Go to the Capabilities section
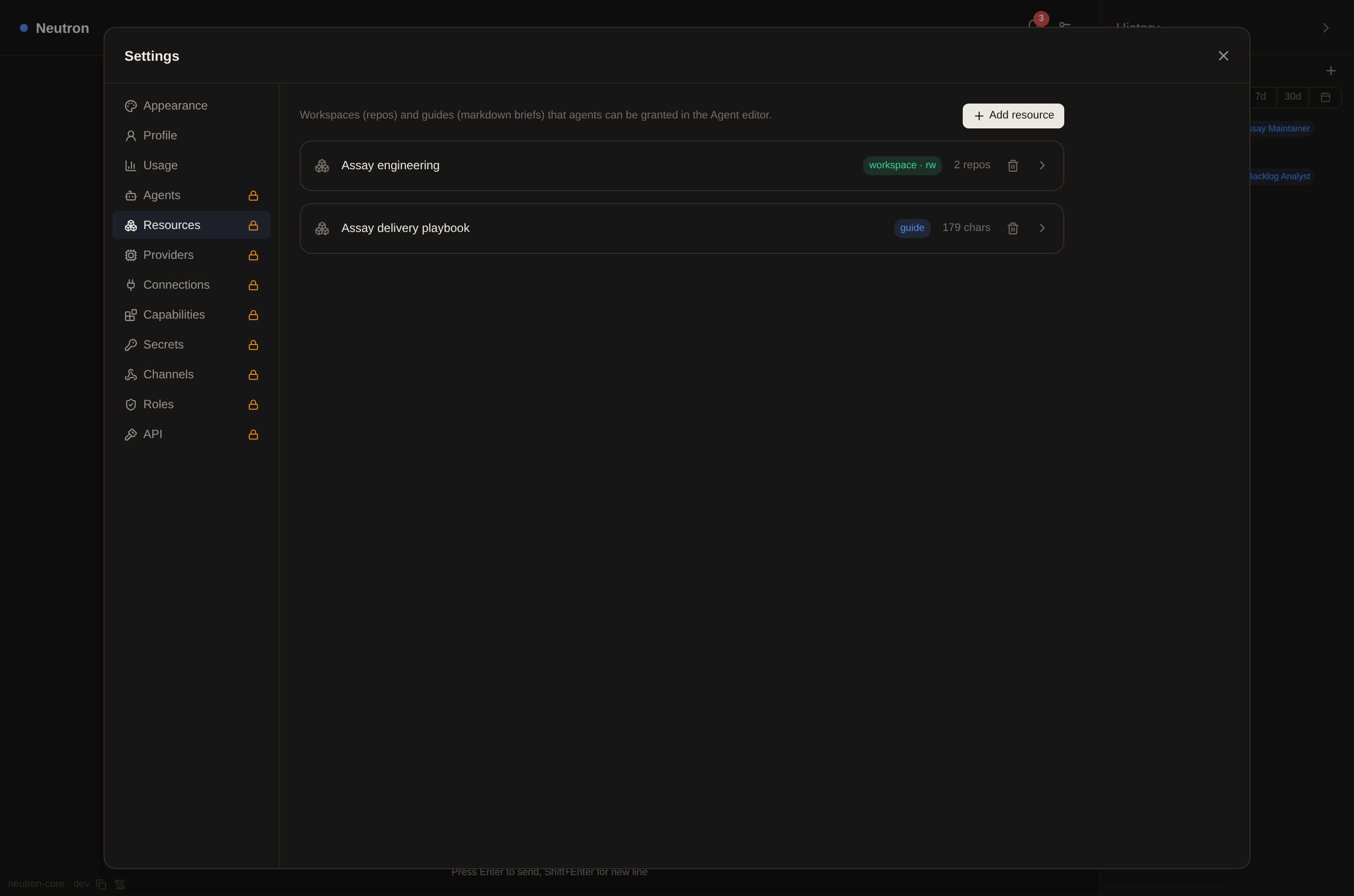This screenshot has height=896, width=1354. (191, 315)
